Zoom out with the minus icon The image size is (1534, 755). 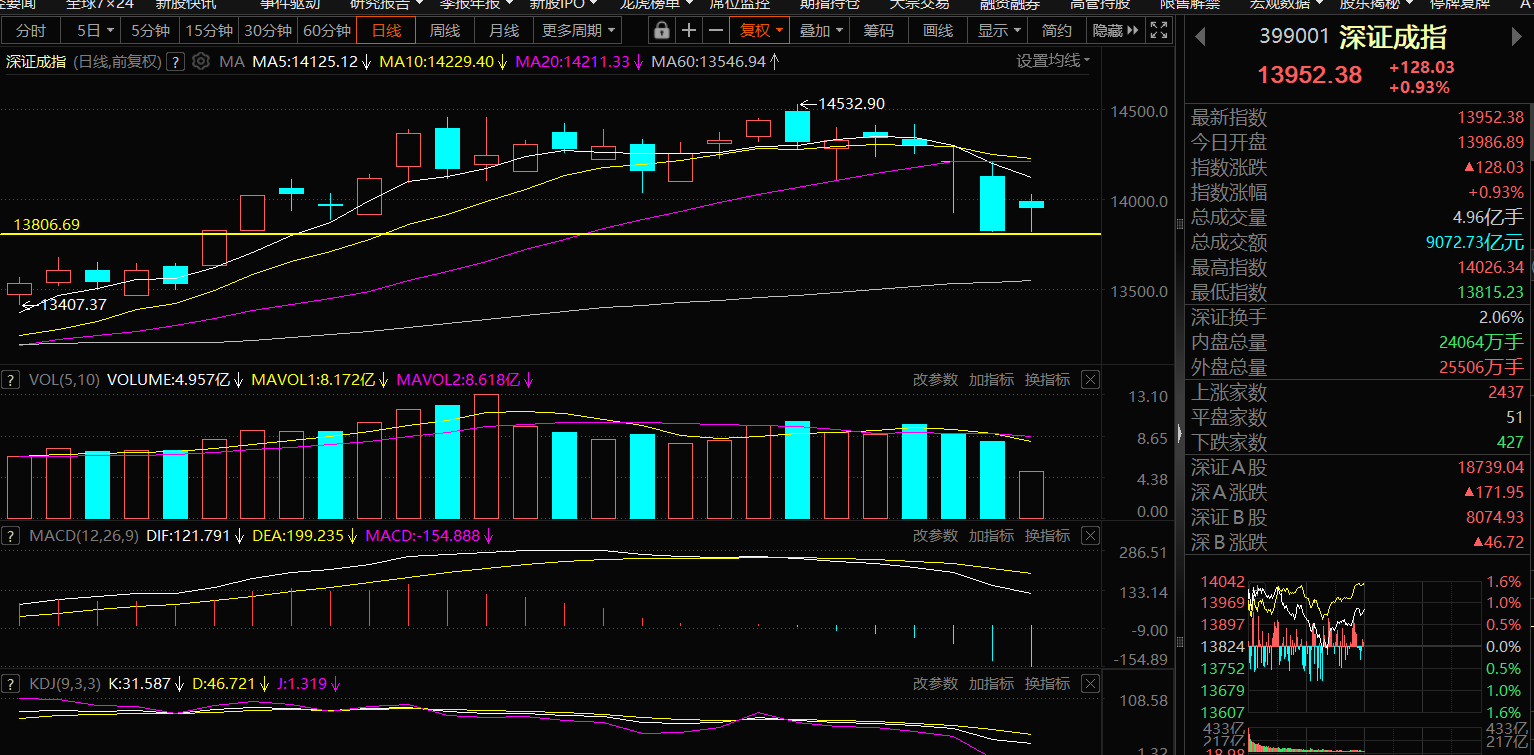point(715,30)
